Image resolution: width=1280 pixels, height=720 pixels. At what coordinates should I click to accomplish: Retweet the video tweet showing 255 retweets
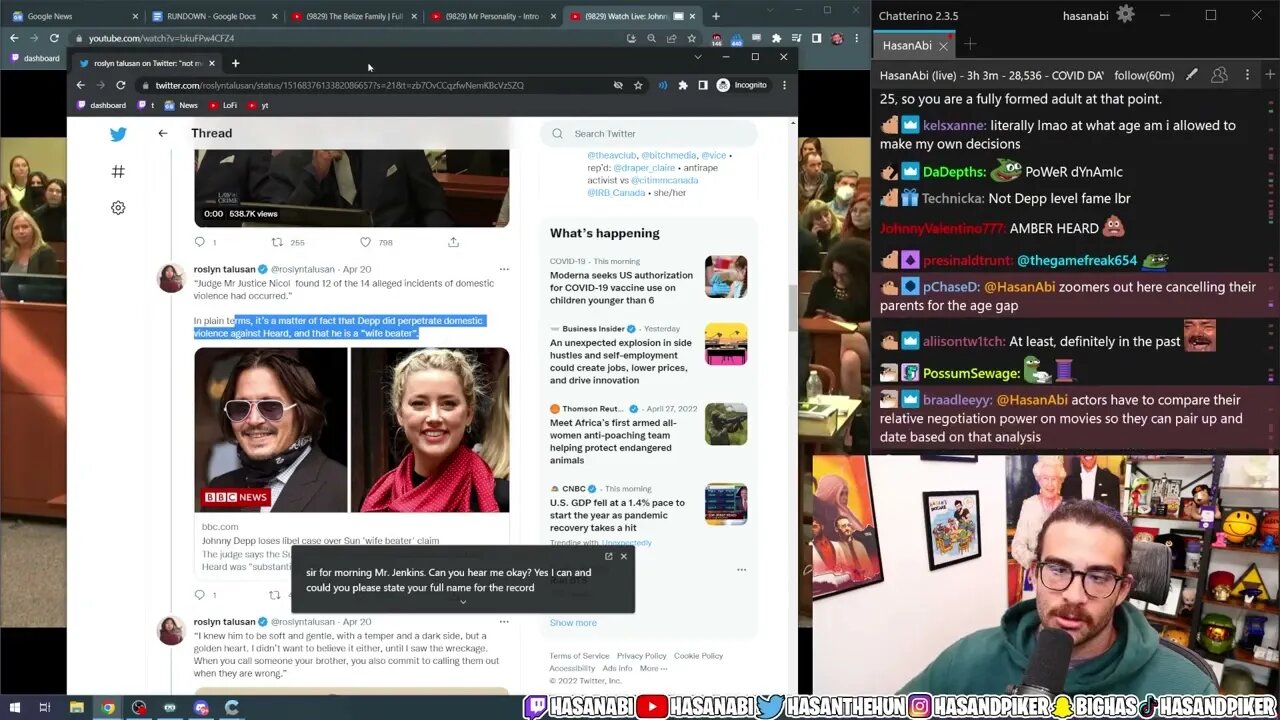tap(277, 242)
